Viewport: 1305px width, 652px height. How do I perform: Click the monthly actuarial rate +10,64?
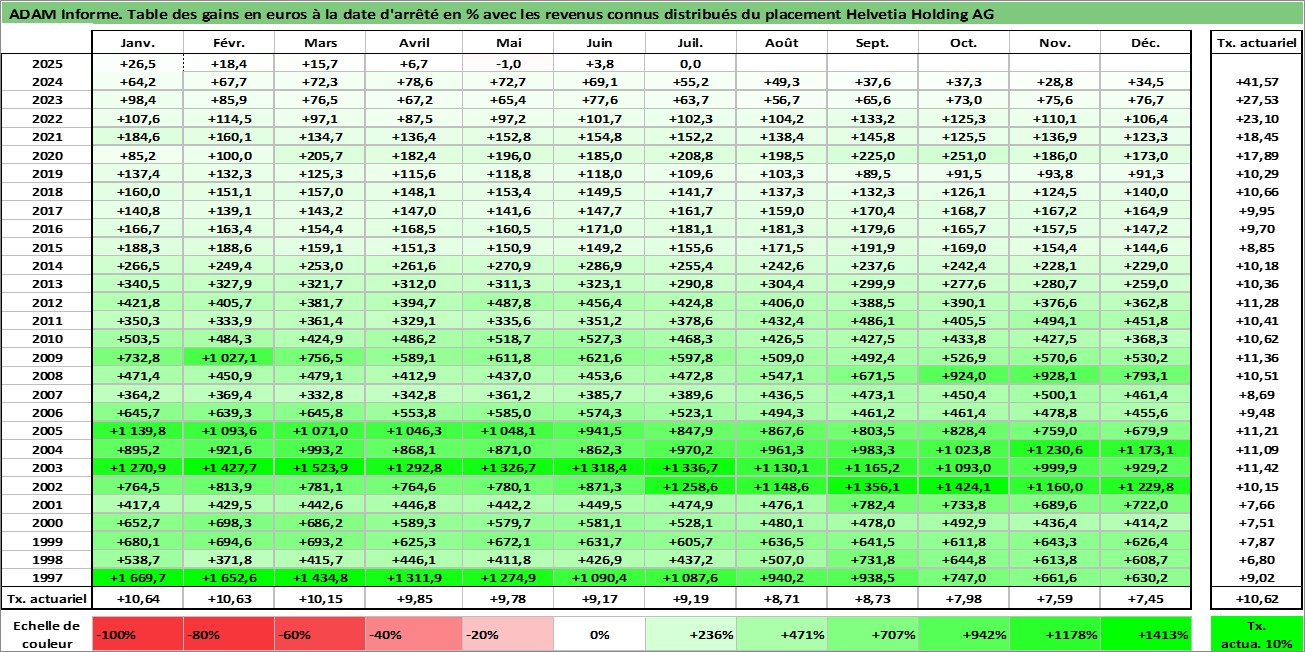(x=137, y=598)
